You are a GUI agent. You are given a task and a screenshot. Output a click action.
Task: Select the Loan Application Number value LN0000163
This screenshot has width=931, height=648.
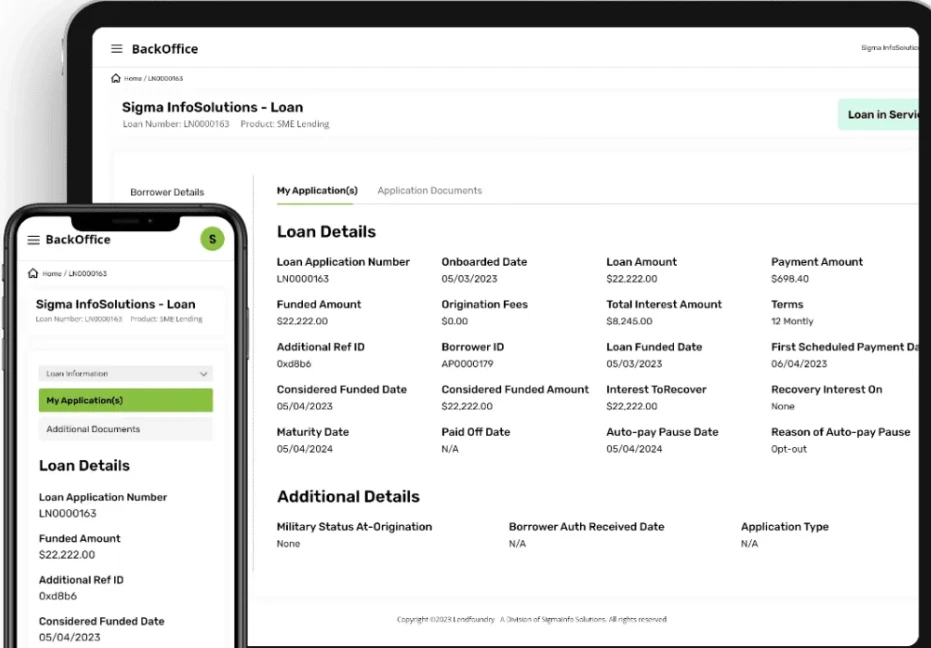click(303, 278)
